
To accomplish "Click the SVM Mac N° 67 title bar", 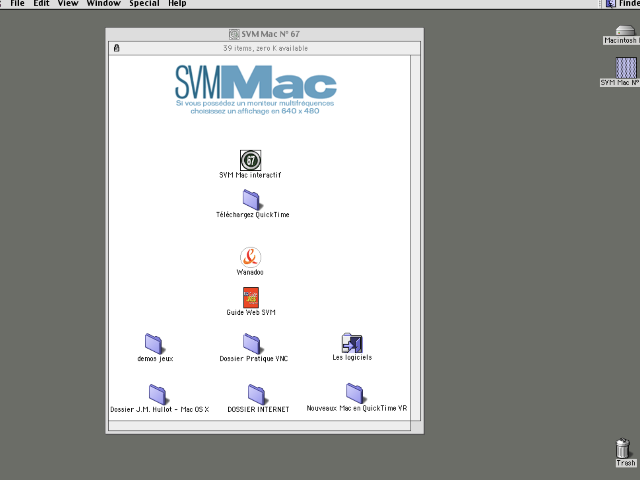I will [264, 34].
